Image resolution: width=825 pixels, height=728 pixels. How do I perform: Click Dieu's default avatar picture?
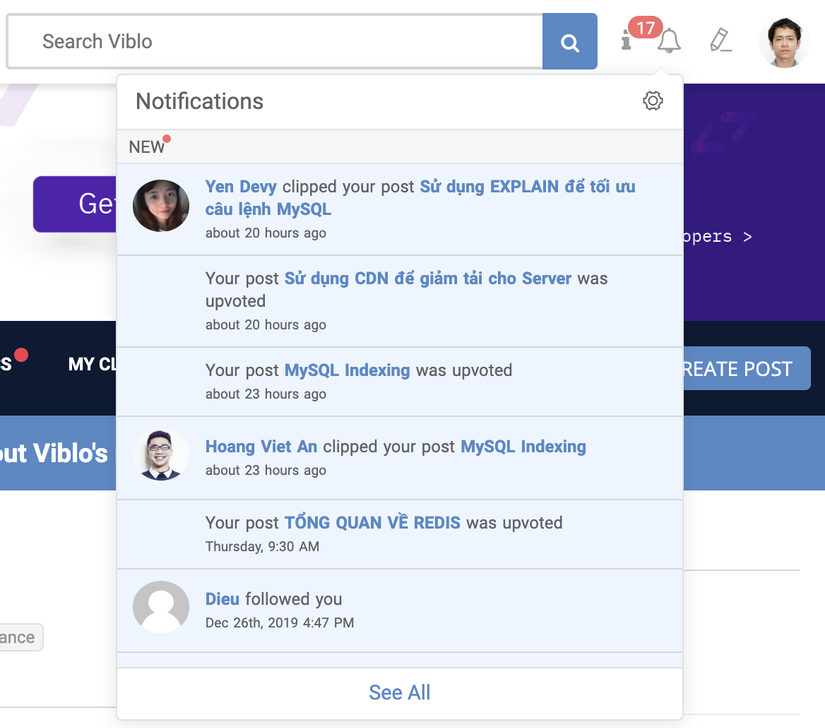161,607
